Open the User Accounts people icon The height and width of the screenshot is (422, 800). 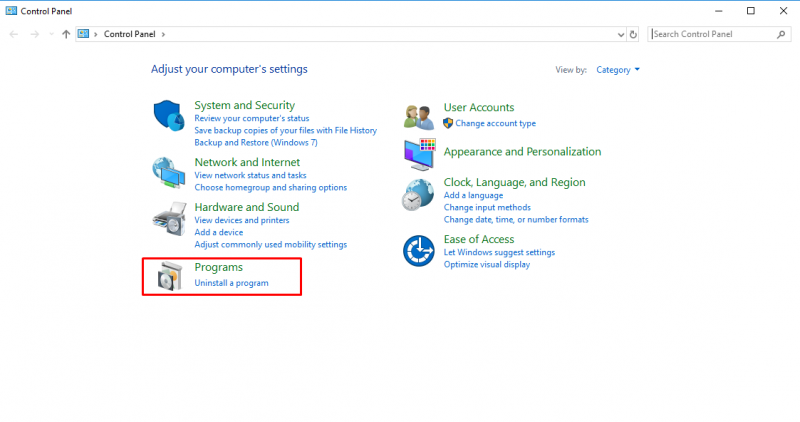[418, 117]
